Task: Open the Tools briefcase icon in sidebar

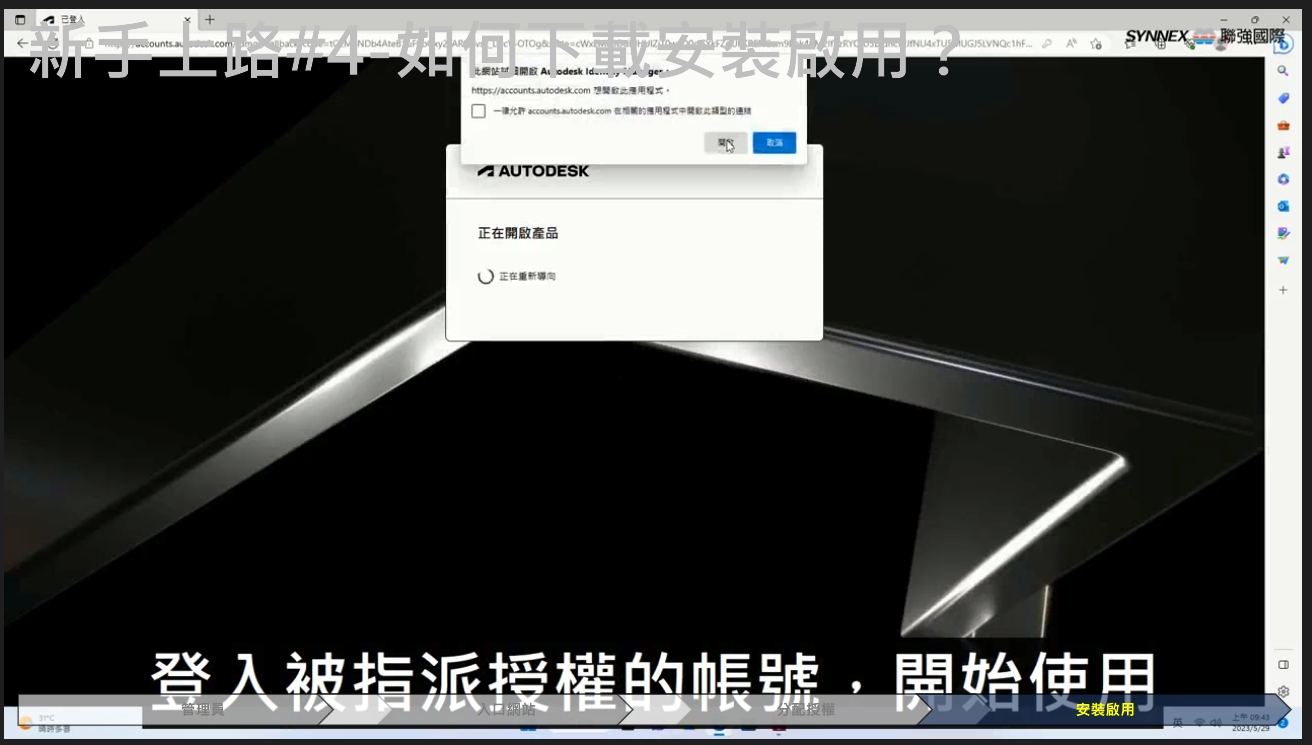Action: pos(1283,125)
